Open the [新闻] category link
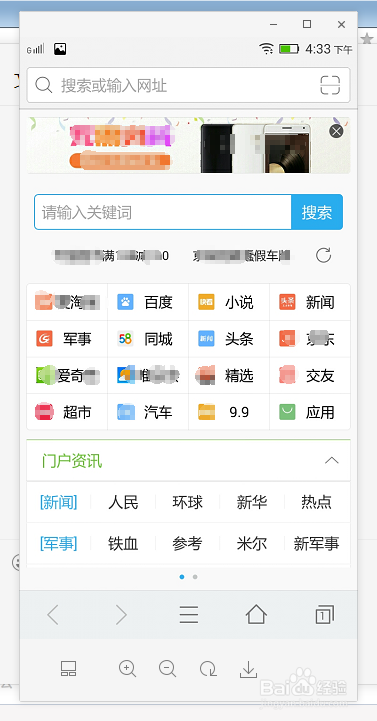The width and height of the screenshot is (377, 721). pyautogui.click(x=58, y=502)
